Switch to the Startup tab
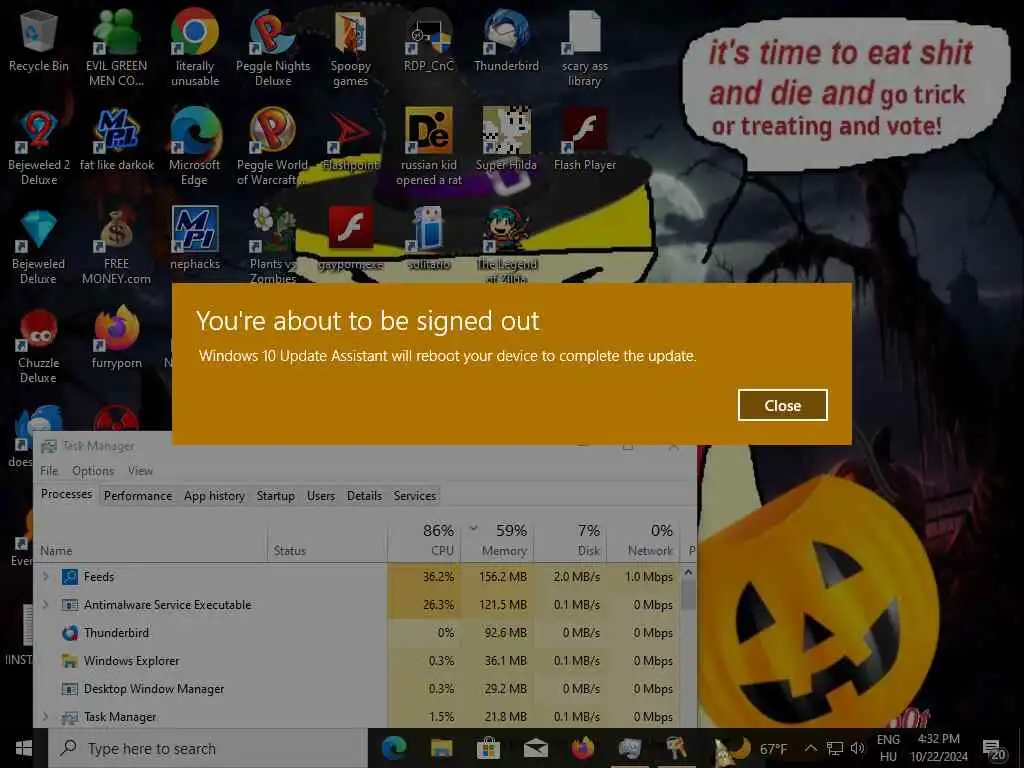The height and width of the screenshot is (768, 1024). point(276,496)
